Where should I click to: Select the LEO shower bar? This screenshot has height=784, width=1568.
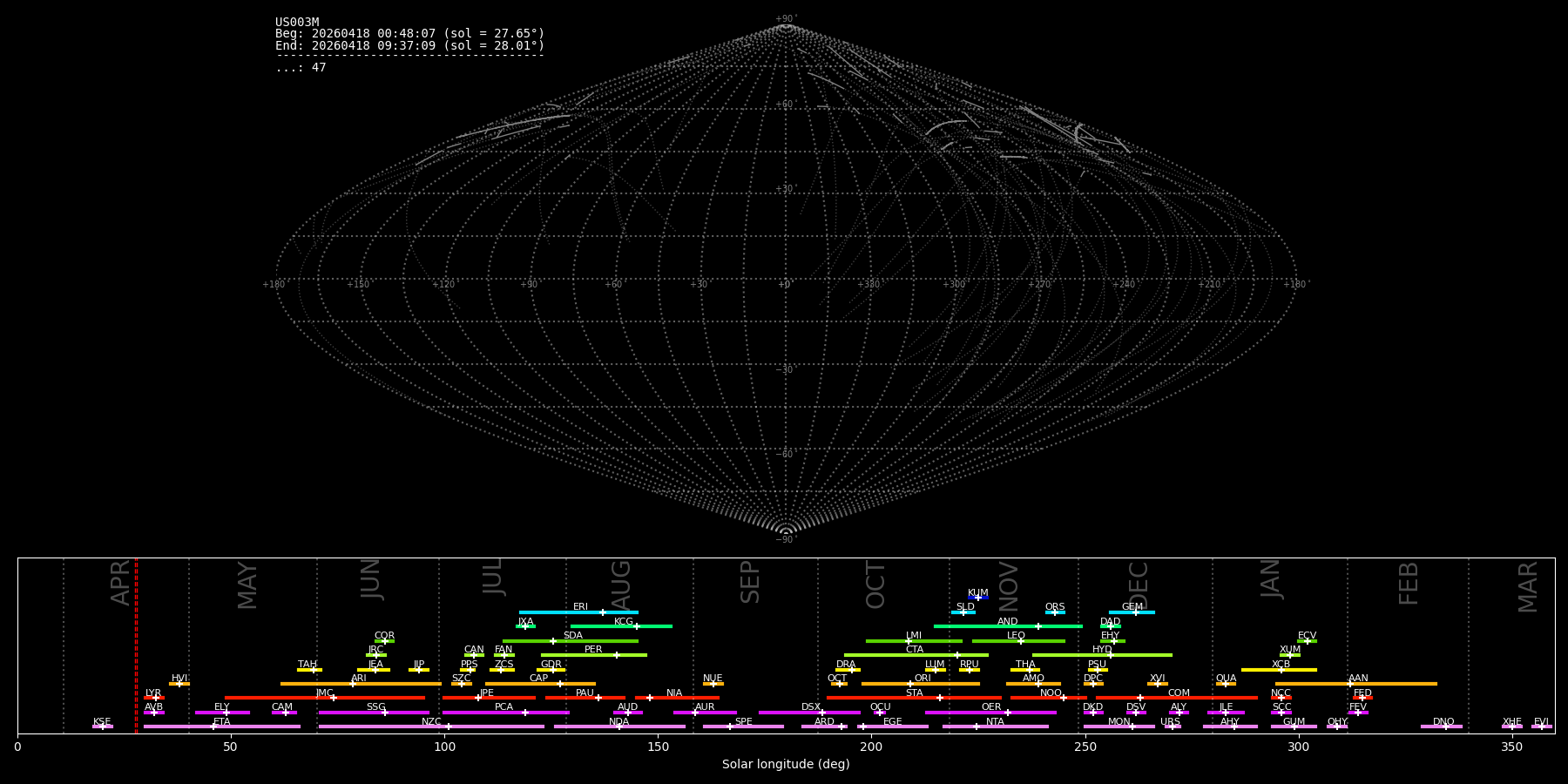pyautogui.click(x=1018, y=641)
